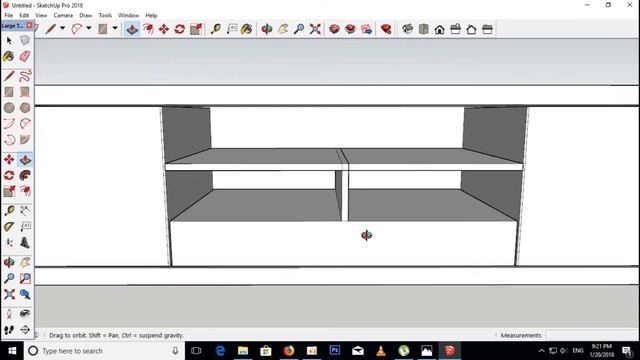Select the Follow Me tool

coord(25,176)
